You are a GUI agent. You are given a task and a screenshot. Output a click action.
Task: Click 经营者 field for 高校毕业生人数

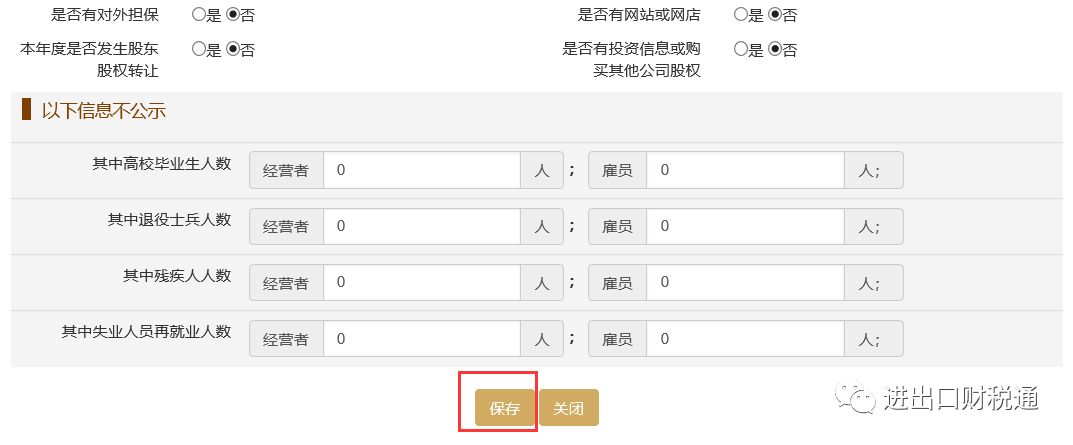click(x=421, y=171)
